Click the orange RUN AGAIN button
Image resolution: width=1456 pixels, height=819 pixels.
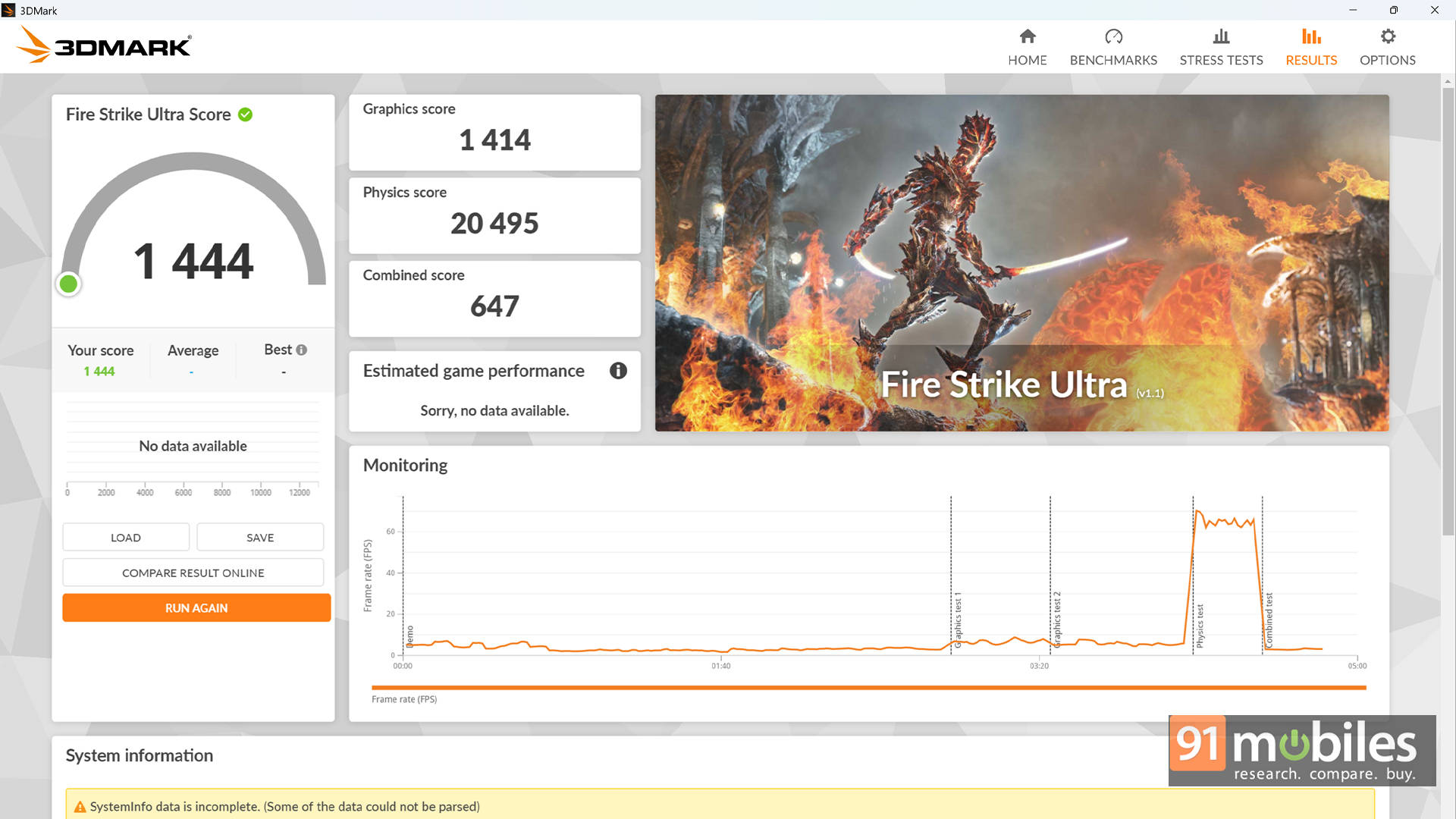click(x=196, y=607)
